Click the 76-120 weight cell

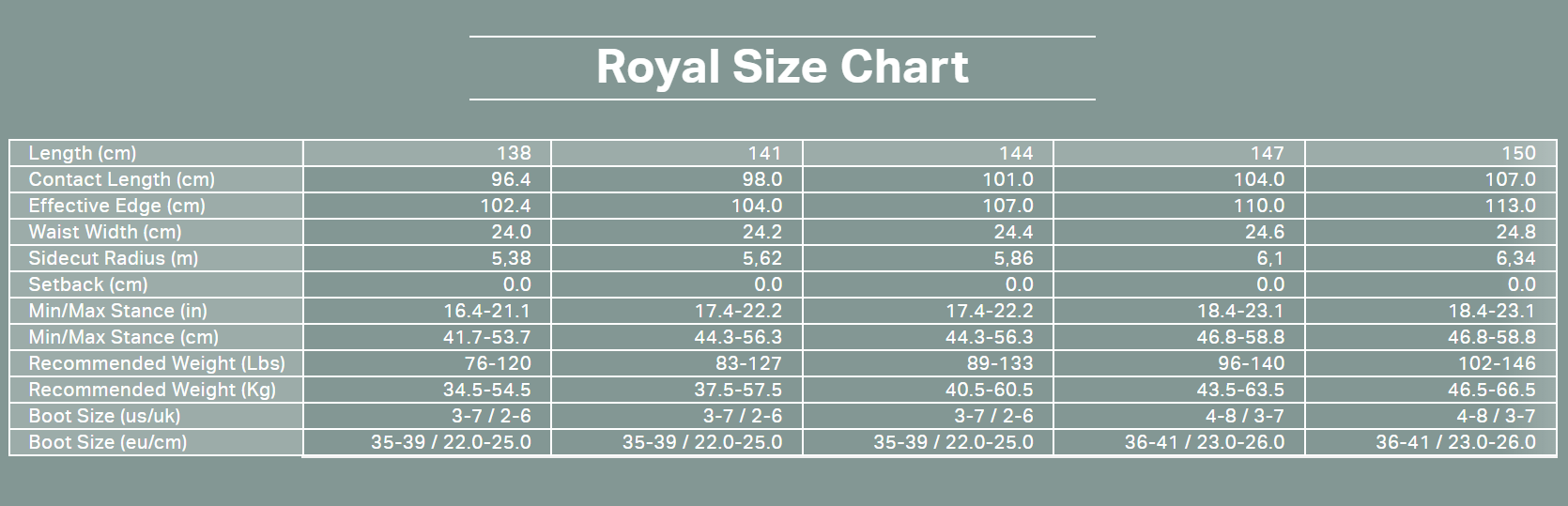(498, 363)
